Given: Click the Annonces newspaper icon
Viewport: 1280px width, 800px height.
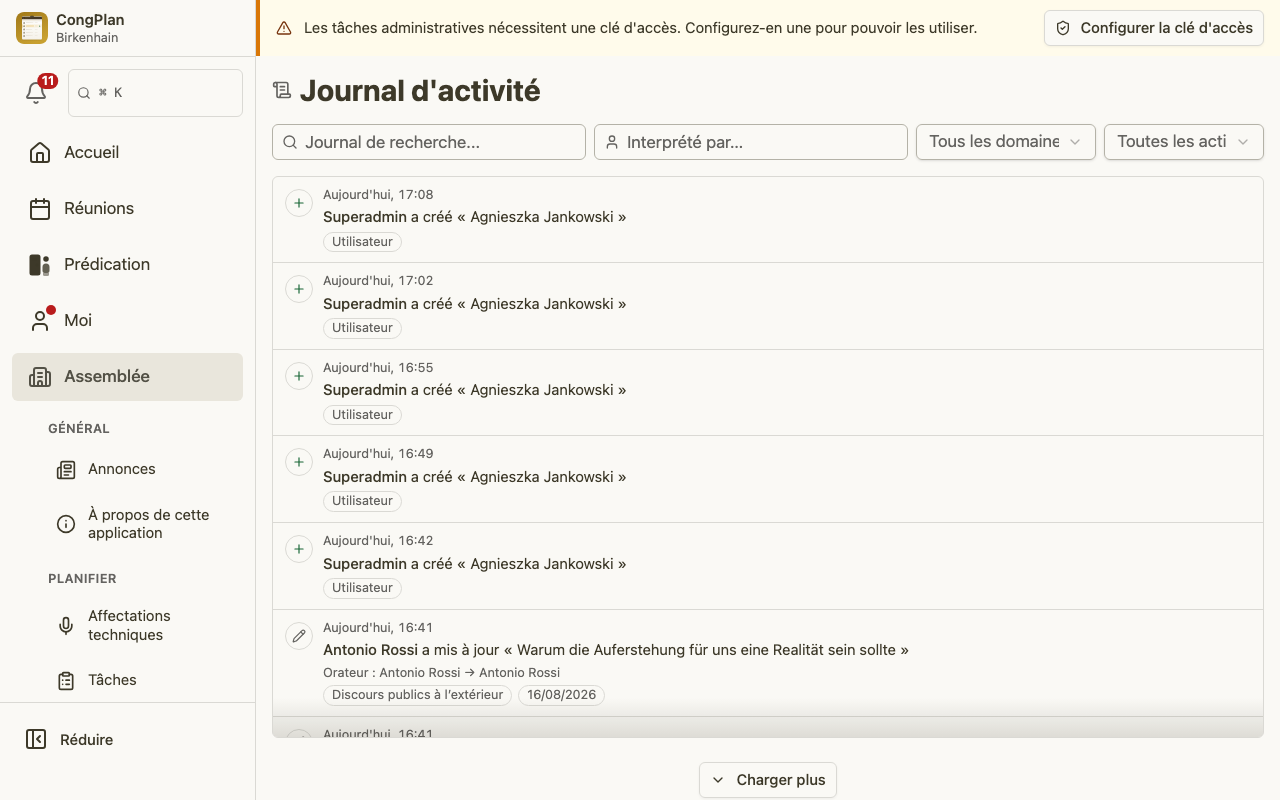Looking at the screenshot, I should (x=66, y=469).
